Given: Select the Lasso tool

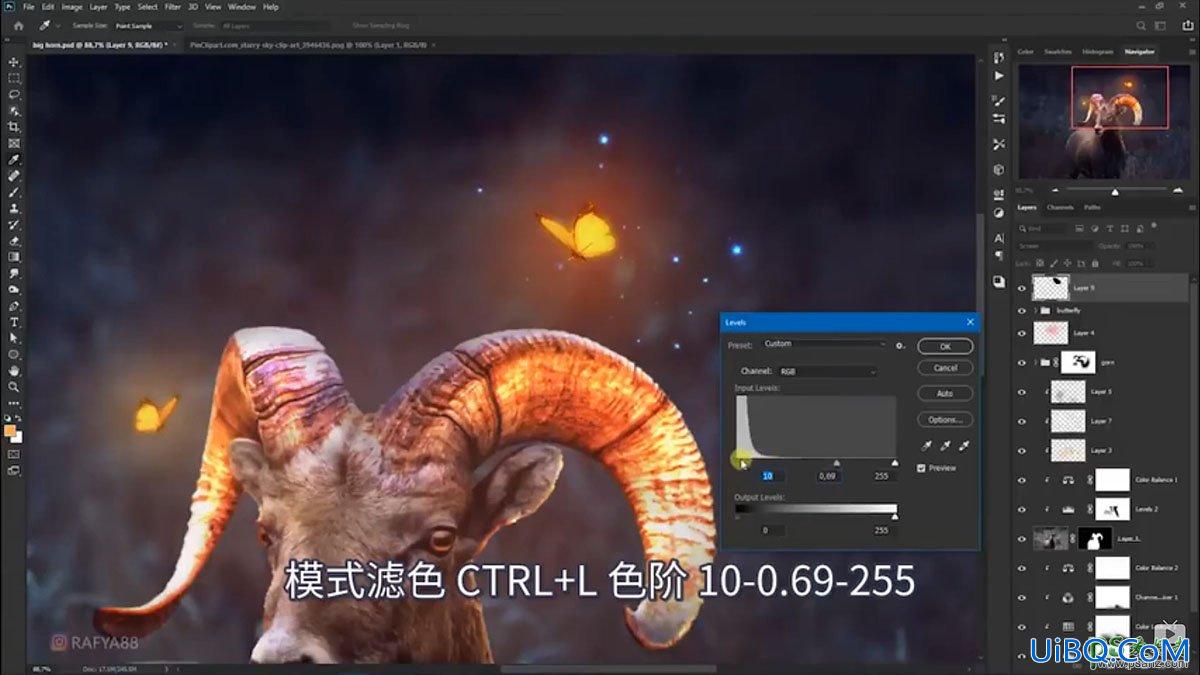Looking at the screenshot, I should coord(14,94).
